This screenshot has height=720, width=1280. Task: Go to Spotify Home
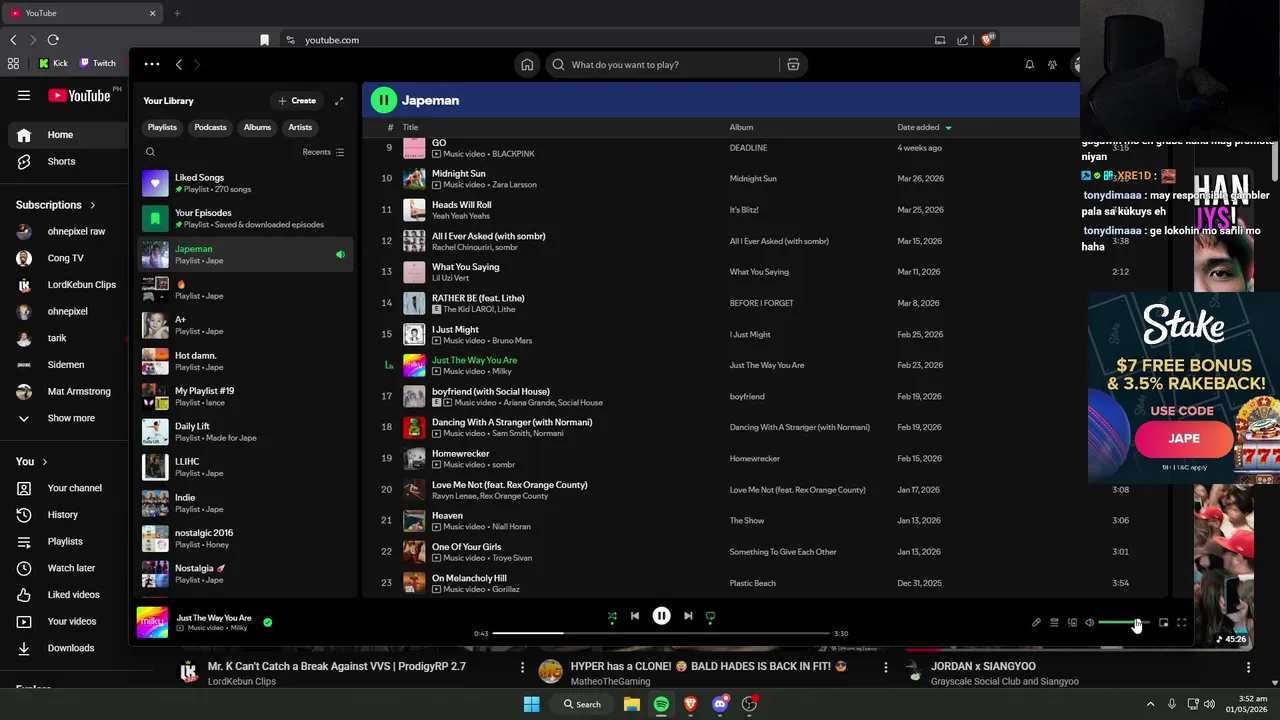[x=527, y=64]
